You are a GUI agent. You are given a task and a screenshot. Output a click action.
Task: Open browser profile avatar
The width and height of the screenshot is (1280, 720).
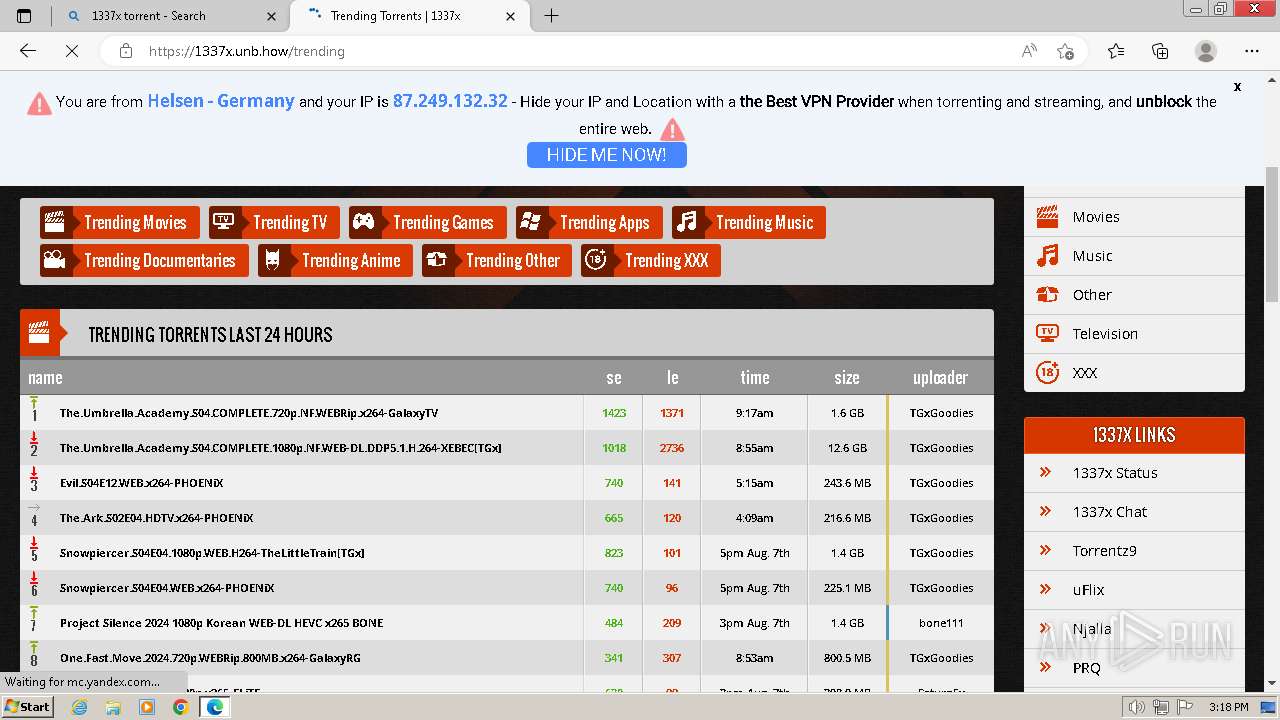[1206, 51]
